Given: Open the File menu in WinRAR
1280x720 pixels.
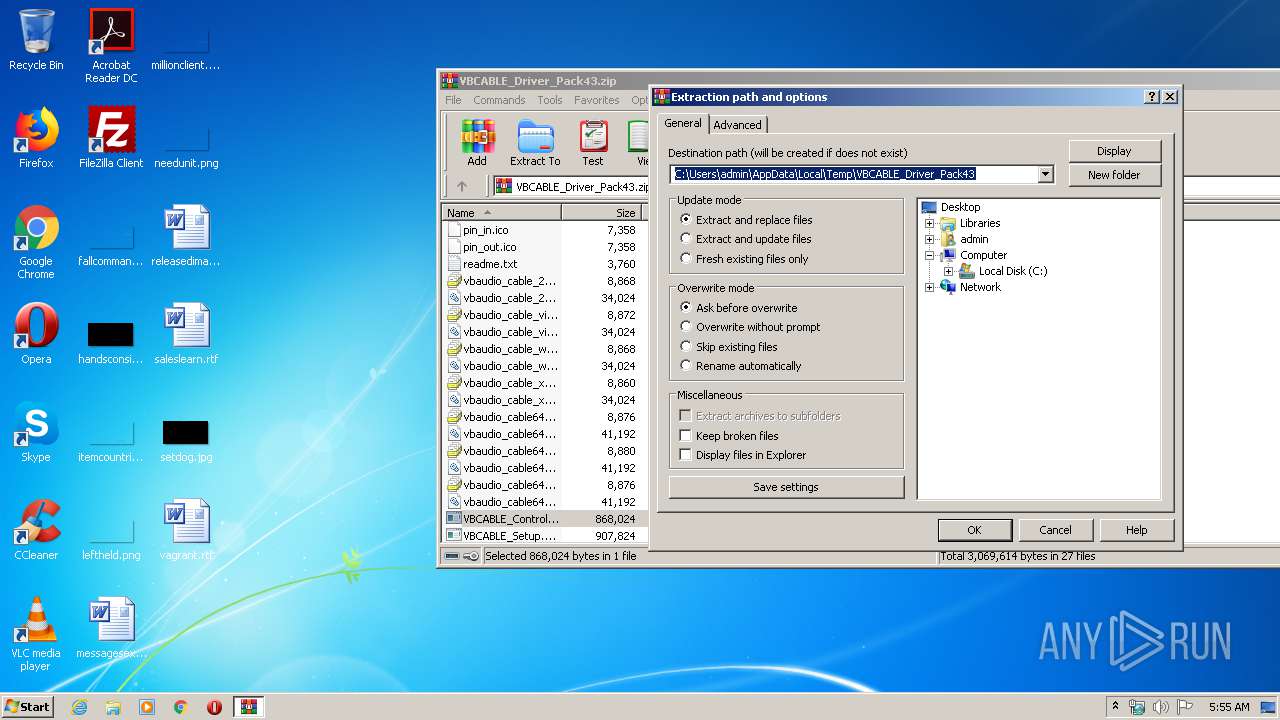Looking at the screenshot, I should [x=453, y=100].
